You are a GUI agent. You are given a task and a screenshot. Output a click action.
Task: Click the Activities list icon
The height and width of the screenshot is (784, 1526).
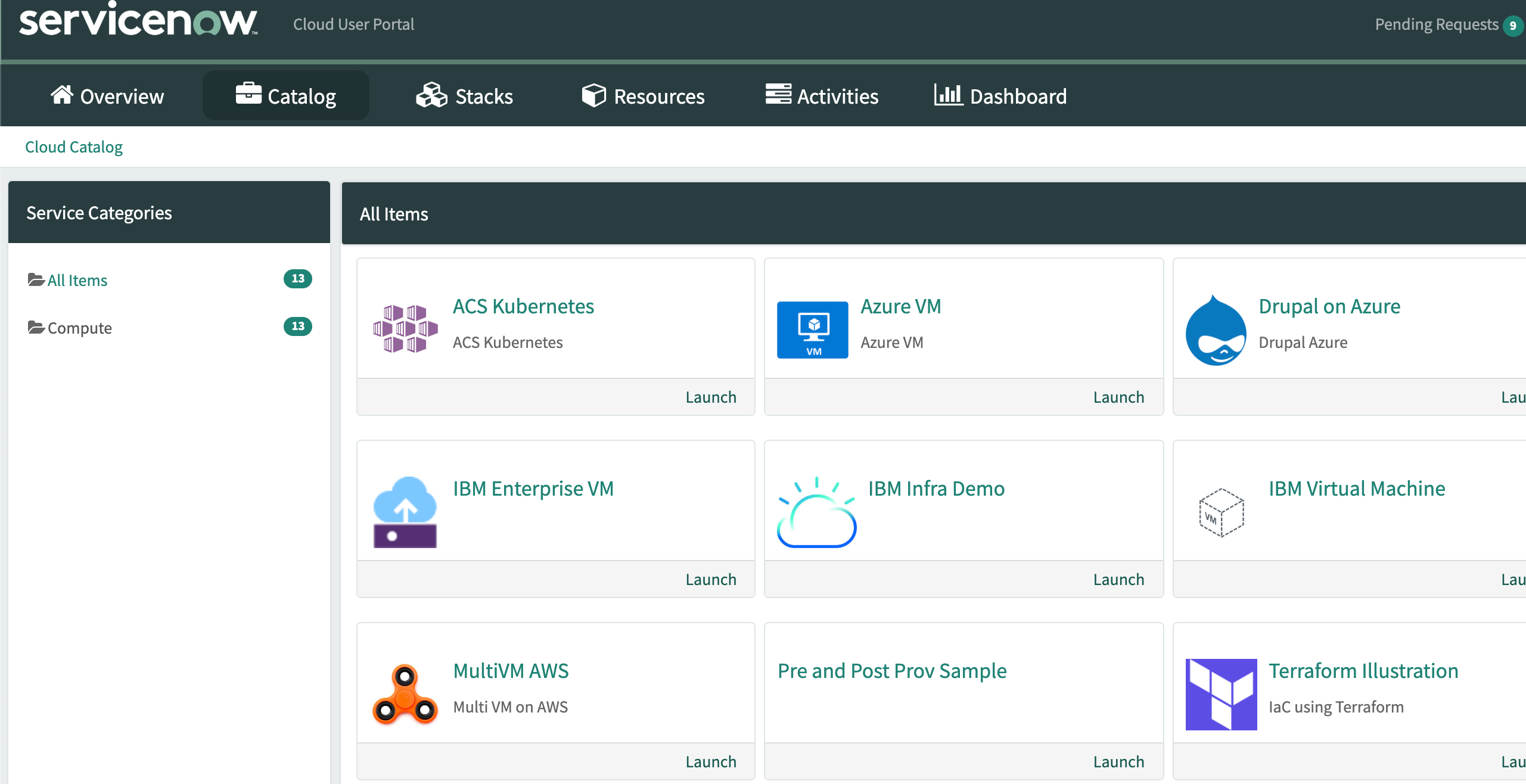(x=778, y=94)
